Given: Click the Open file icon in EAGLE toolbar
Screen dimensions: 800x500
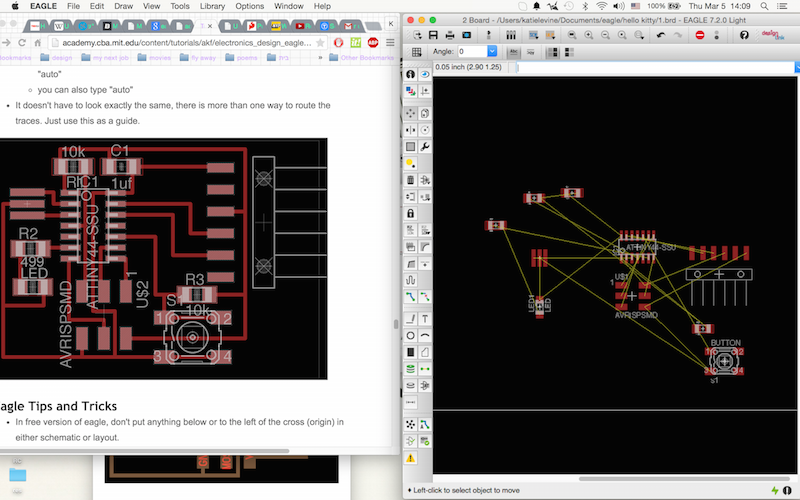Looking at the screenshot, I should click(417, 35).
